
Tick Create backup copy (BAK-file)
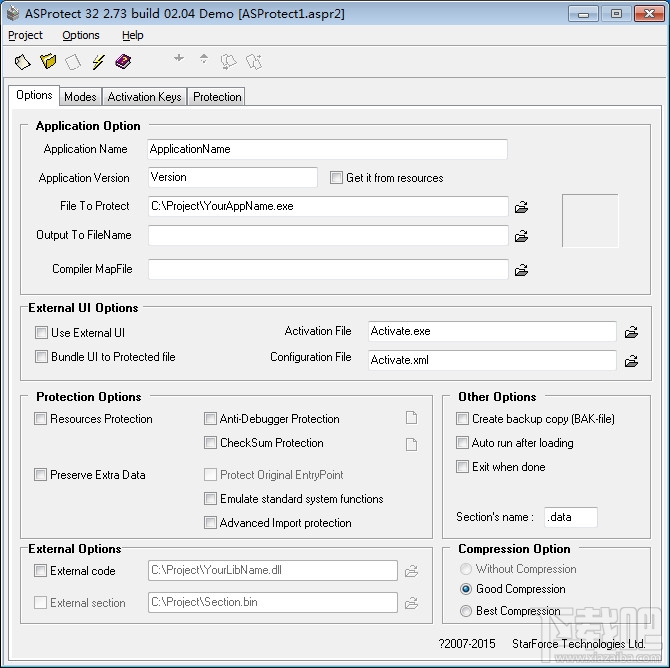click(x=462, y=419)
